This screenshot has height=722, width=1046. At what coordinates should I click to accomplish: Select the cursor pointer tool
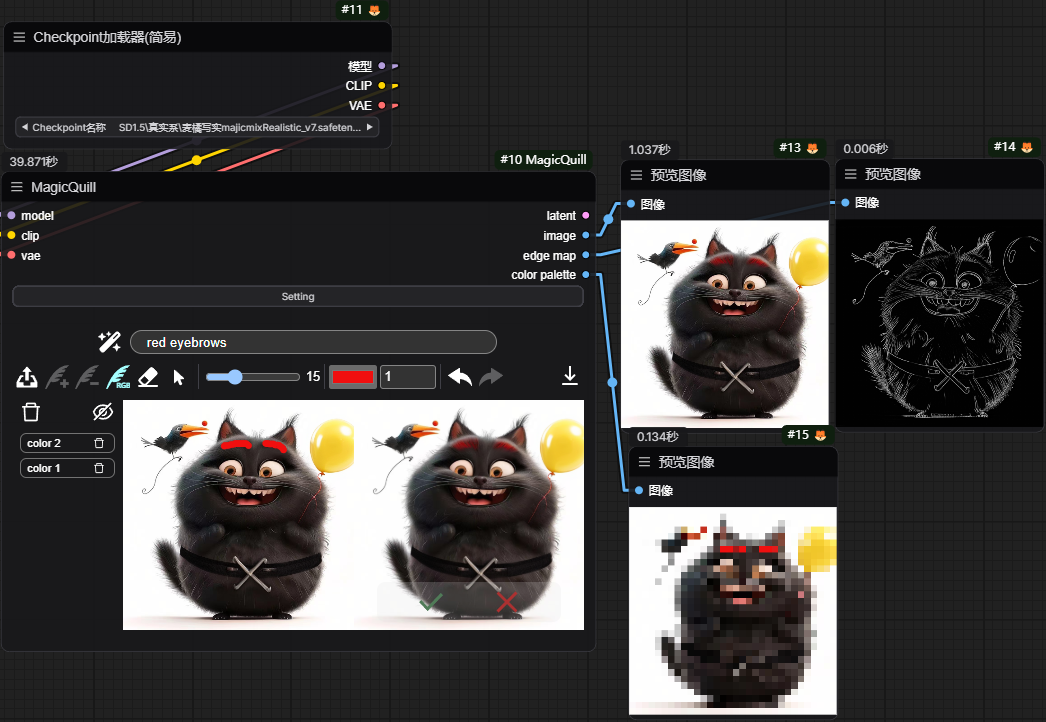(178, 378)
